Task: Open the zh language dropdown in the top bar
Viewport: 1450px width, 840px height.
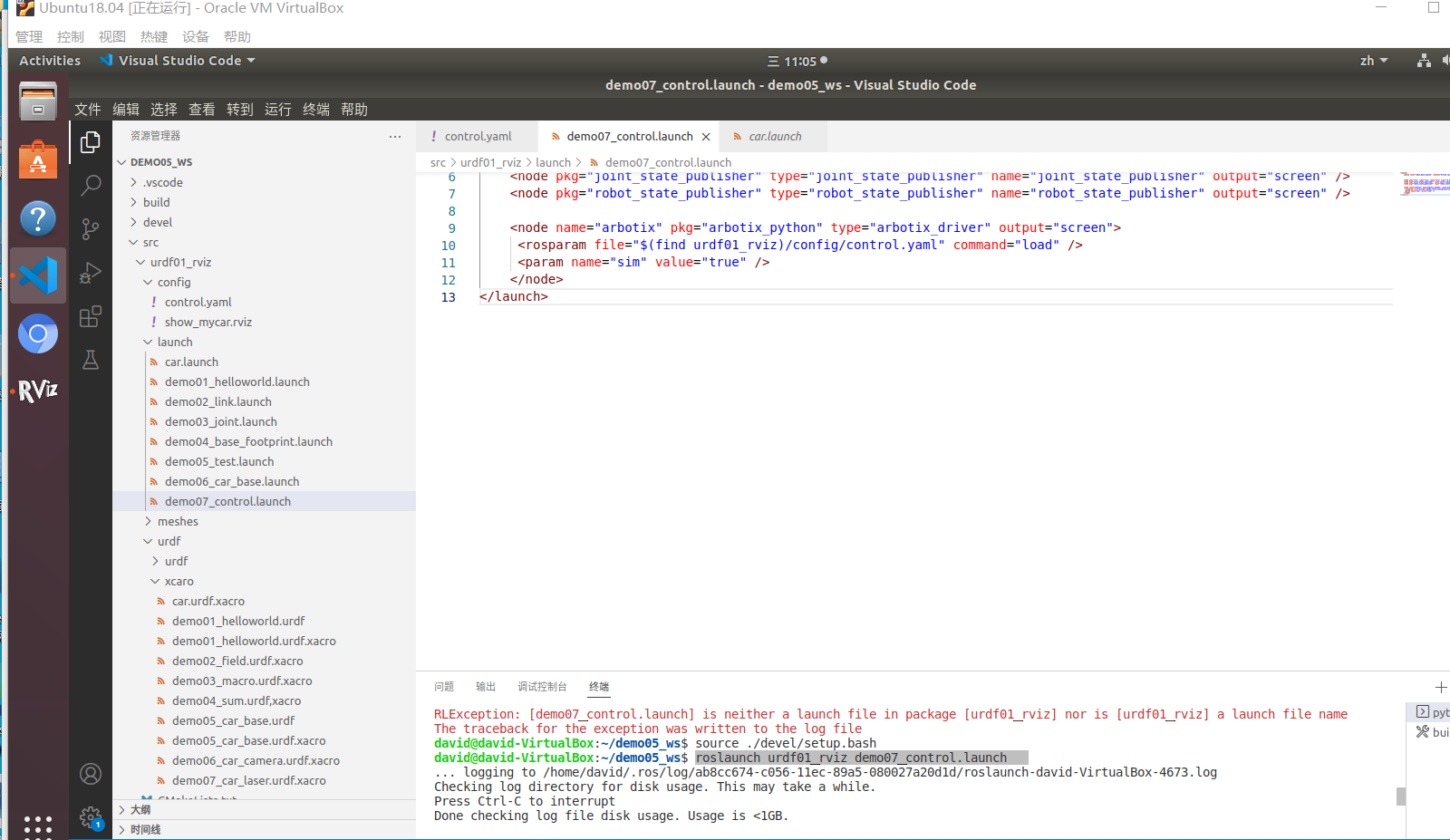Action: (1372, 61)
